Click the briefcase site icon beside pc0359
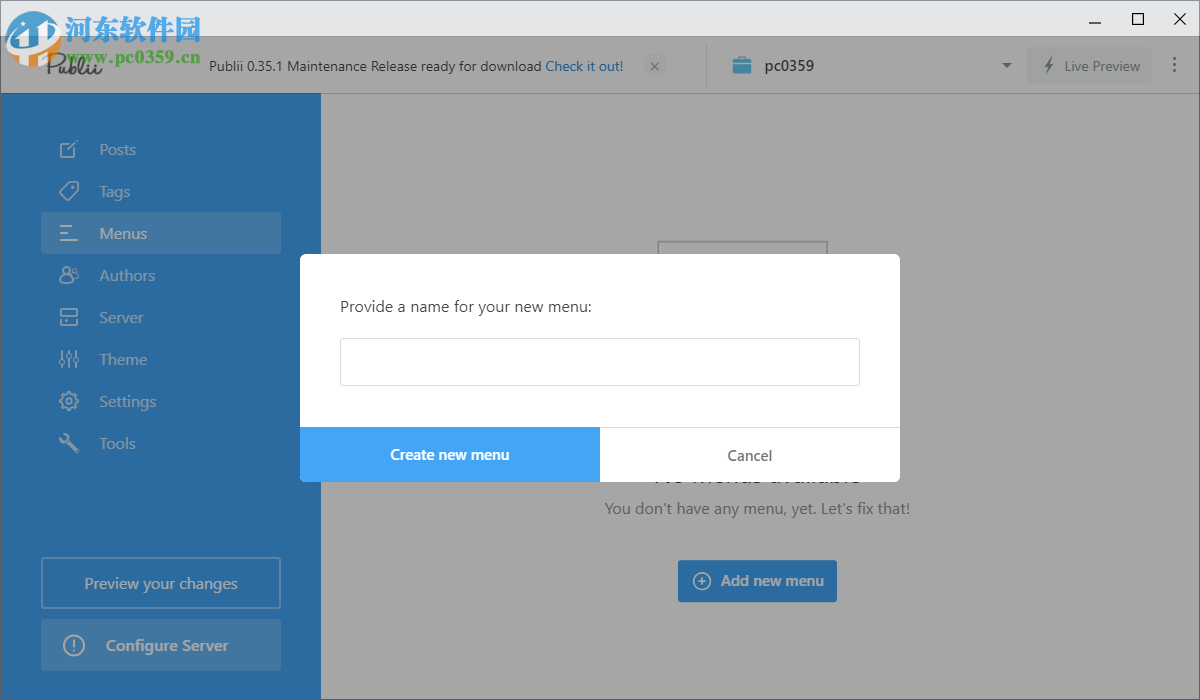 [x=741, y=66]
